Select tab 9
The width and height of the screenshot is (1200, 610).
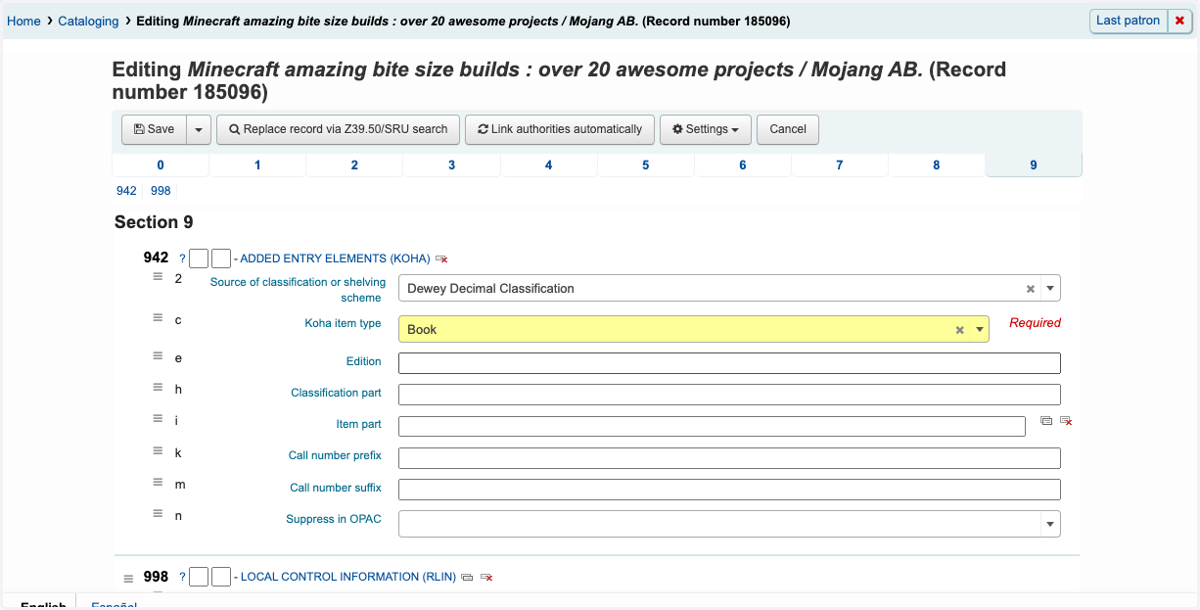1034,165
